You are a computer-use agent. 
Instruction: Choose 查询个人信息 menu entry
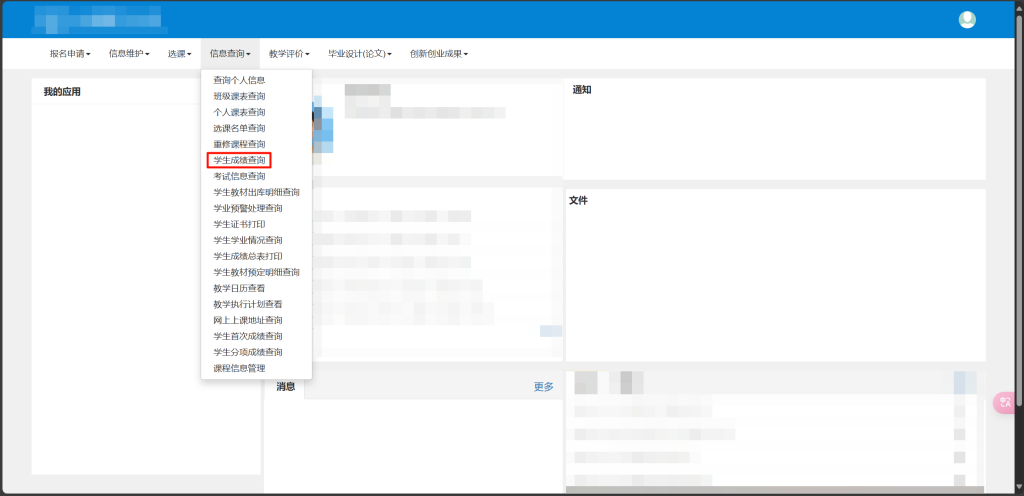(x=239, y=80)
